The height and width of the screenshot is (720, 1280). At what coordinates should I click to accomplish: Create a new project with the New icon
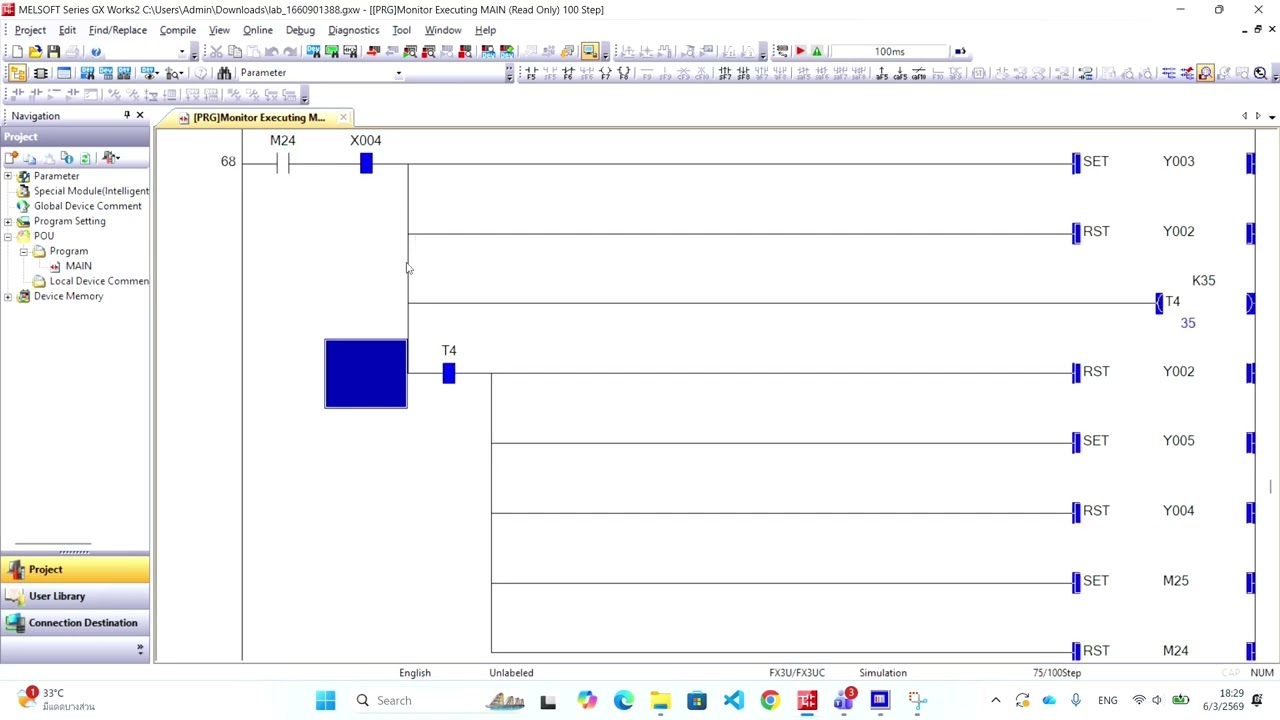[18, 51]
